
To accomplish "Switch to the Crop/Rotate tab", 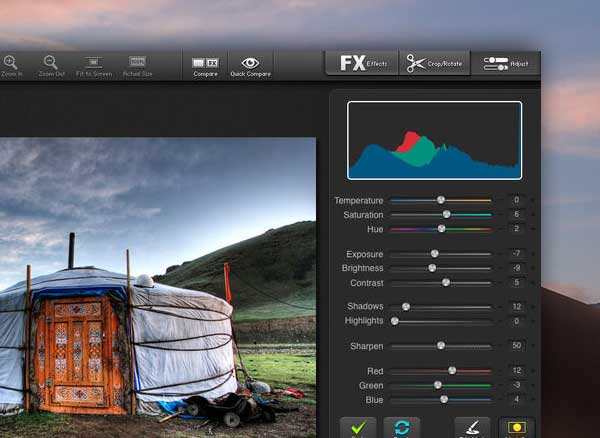I will (435, 63).
